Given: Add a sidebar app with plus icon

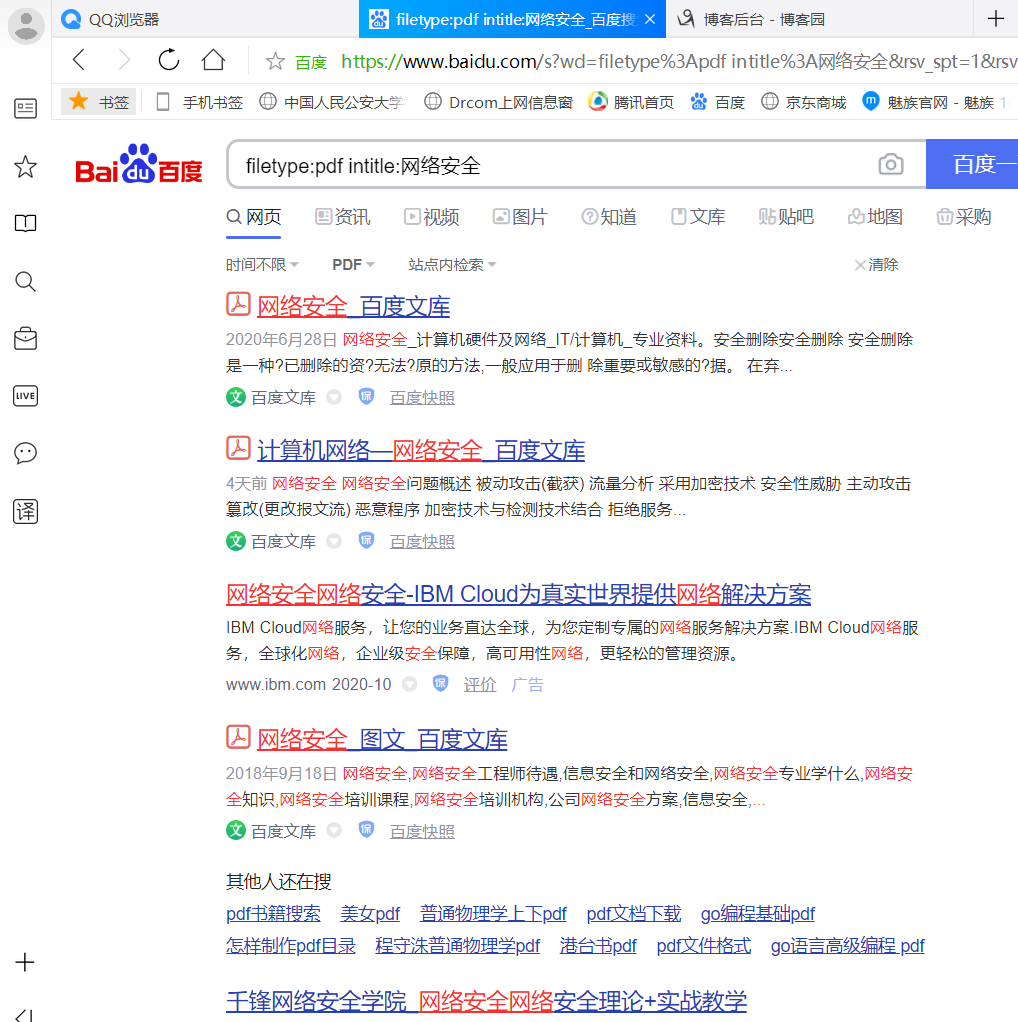Looking at the screenshot, I should tap(25, 962).
